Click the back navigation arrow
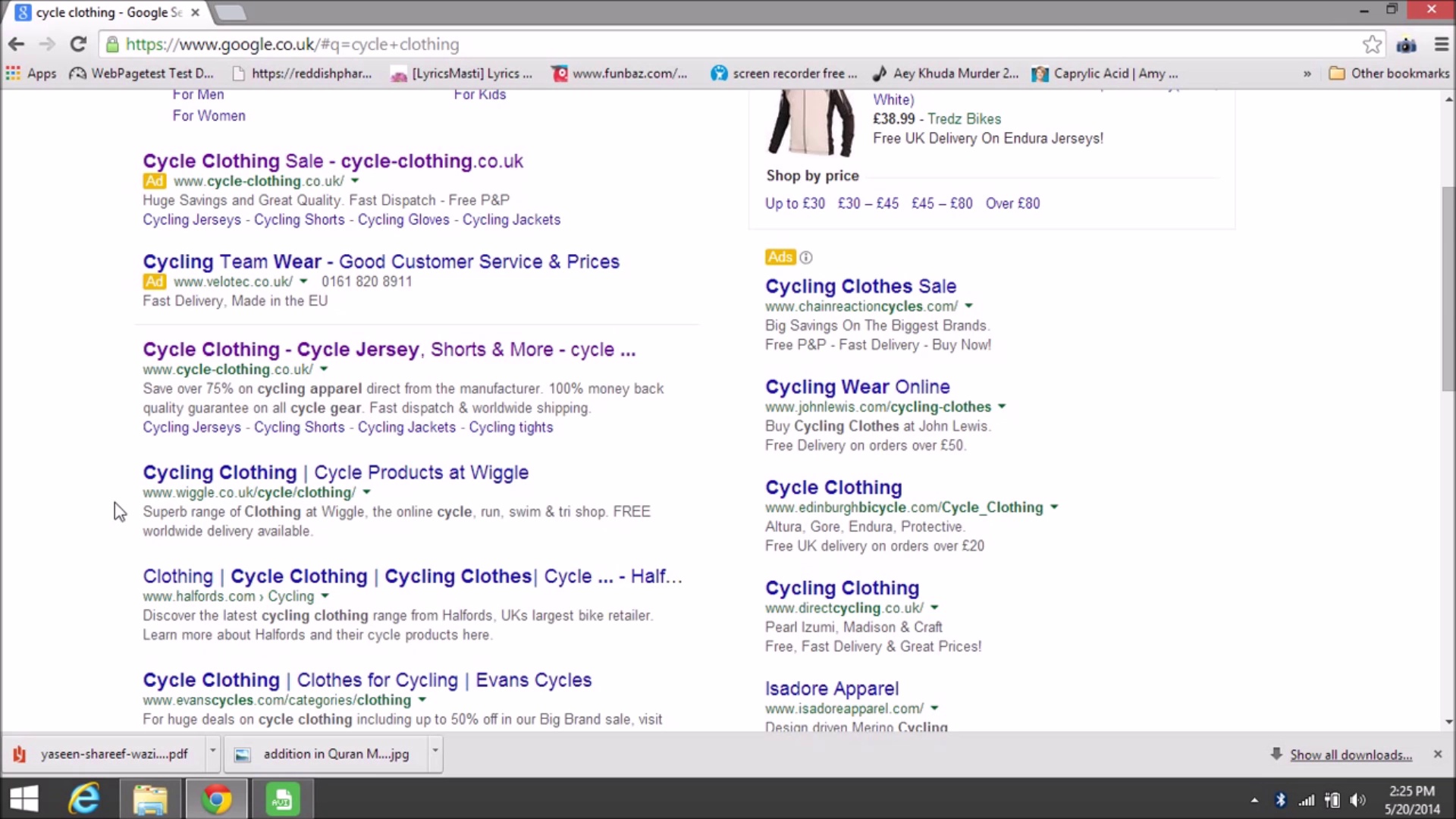Image resolution: width=1456 pixels, height=819 pixels. point(17,44)
